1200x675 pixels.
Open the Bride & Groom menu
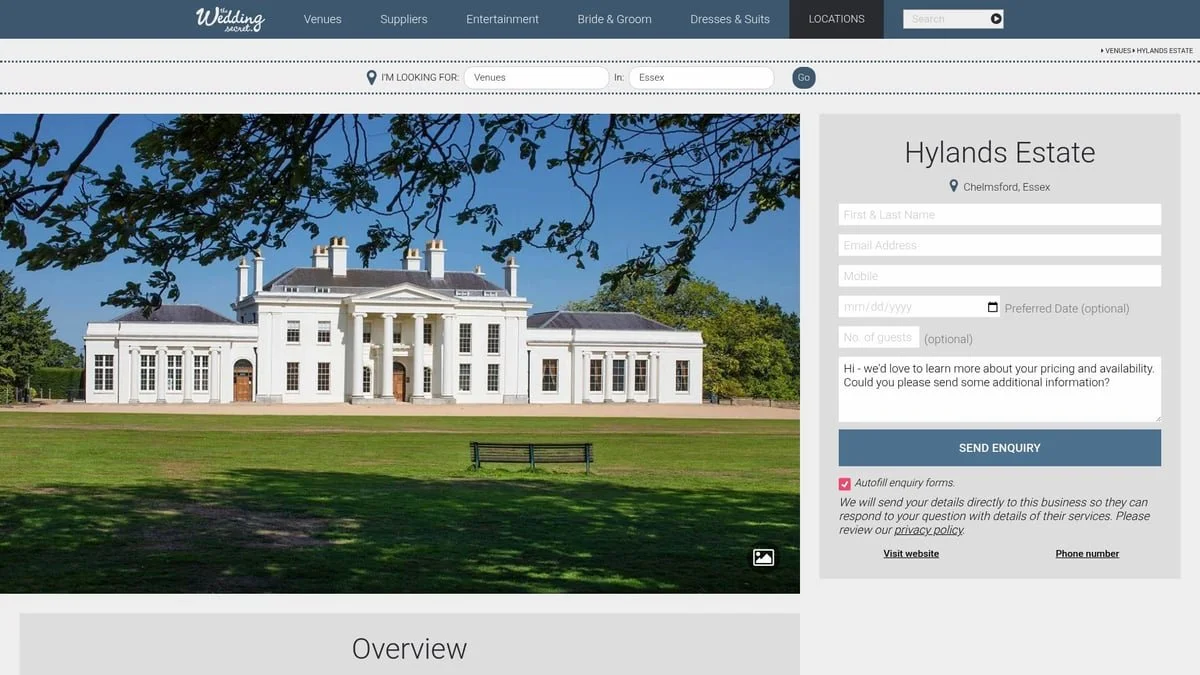pyautogui.click(x=614, y=19)
